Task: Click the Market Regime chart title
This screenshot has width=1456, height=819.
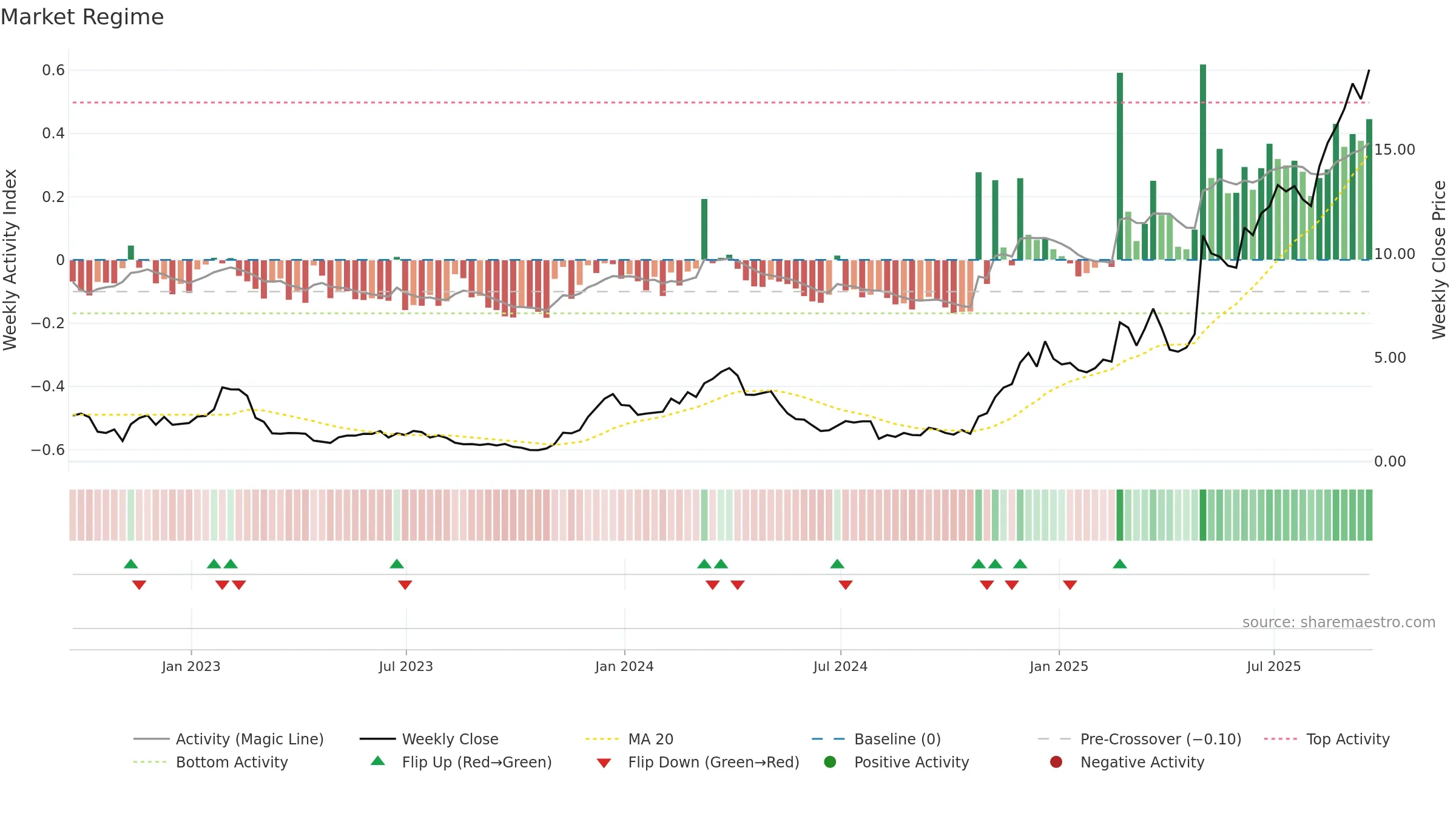Action: pos(82,17)
